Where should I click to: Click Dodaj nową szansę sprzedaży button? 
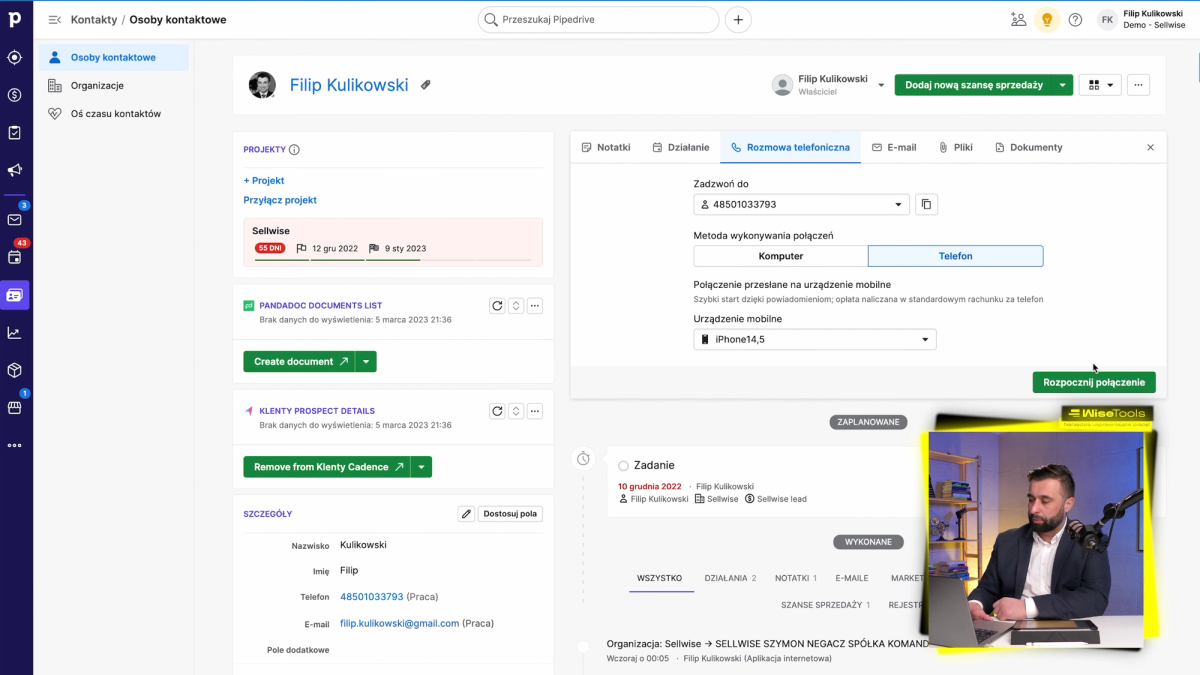click(974, 85)
